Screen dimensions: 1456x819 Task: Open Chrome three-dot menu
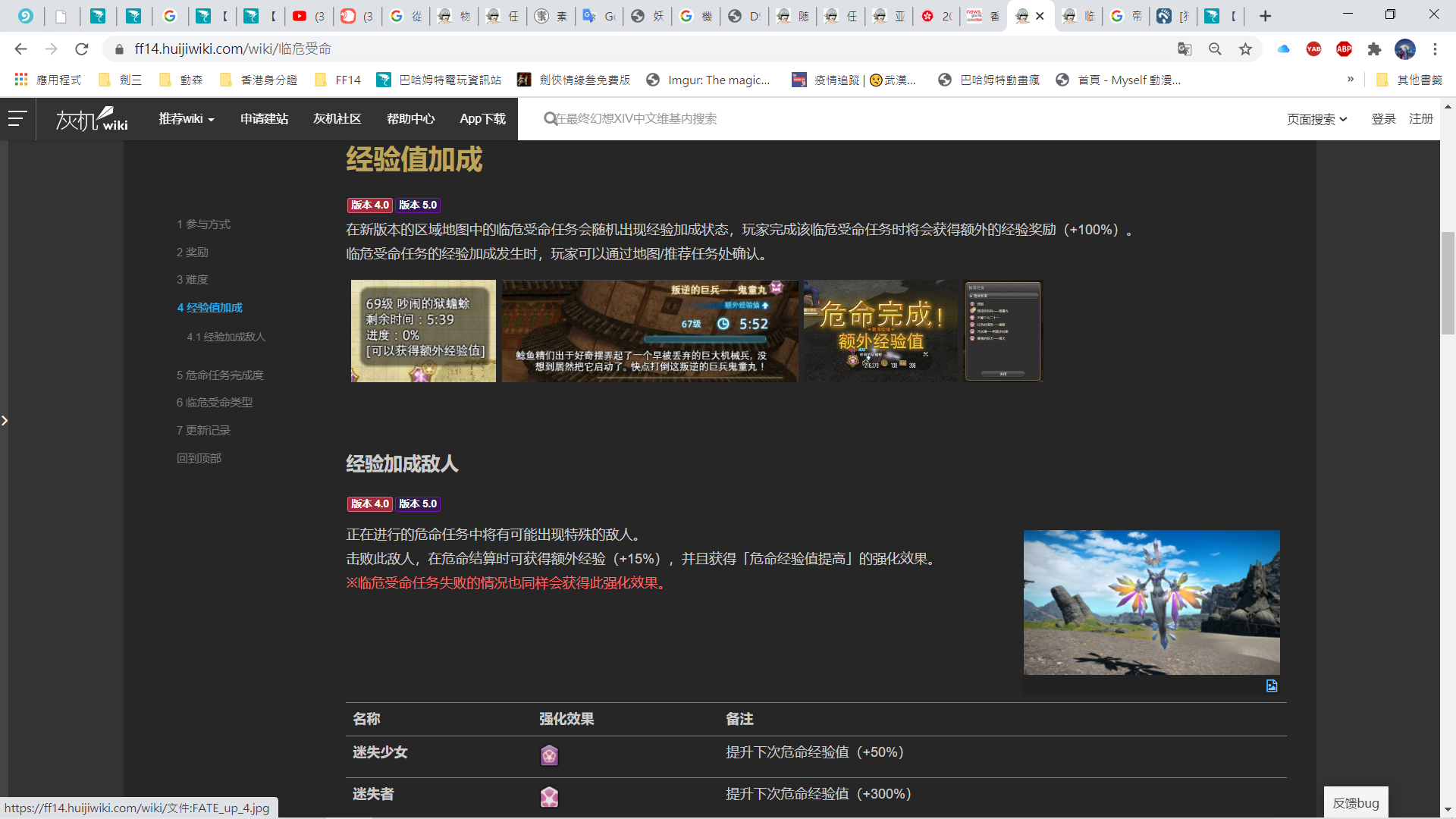[x=1435, y=49]
